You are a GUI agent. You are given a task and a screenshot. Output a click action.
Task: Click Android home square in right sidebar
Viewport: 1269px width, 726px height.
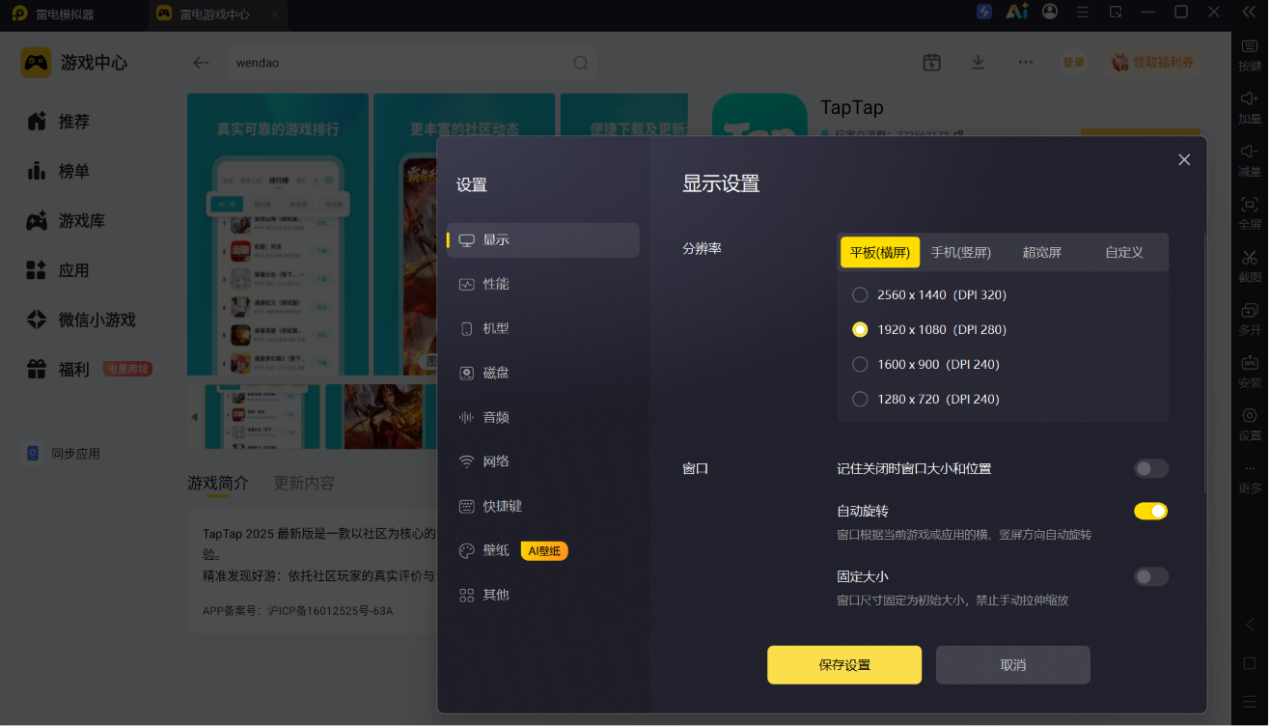click(1250, 664)
